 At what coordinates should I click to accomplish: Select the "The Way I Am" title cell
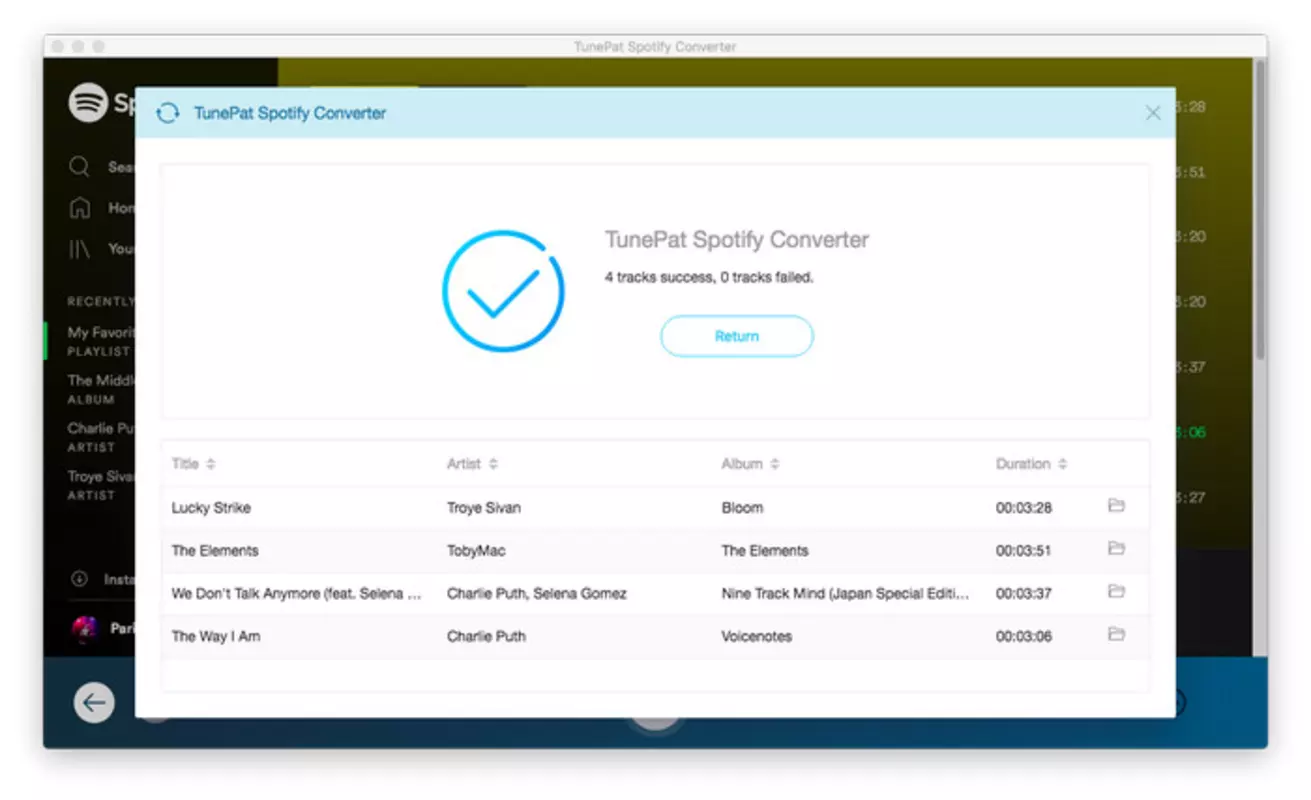point(216,636)
